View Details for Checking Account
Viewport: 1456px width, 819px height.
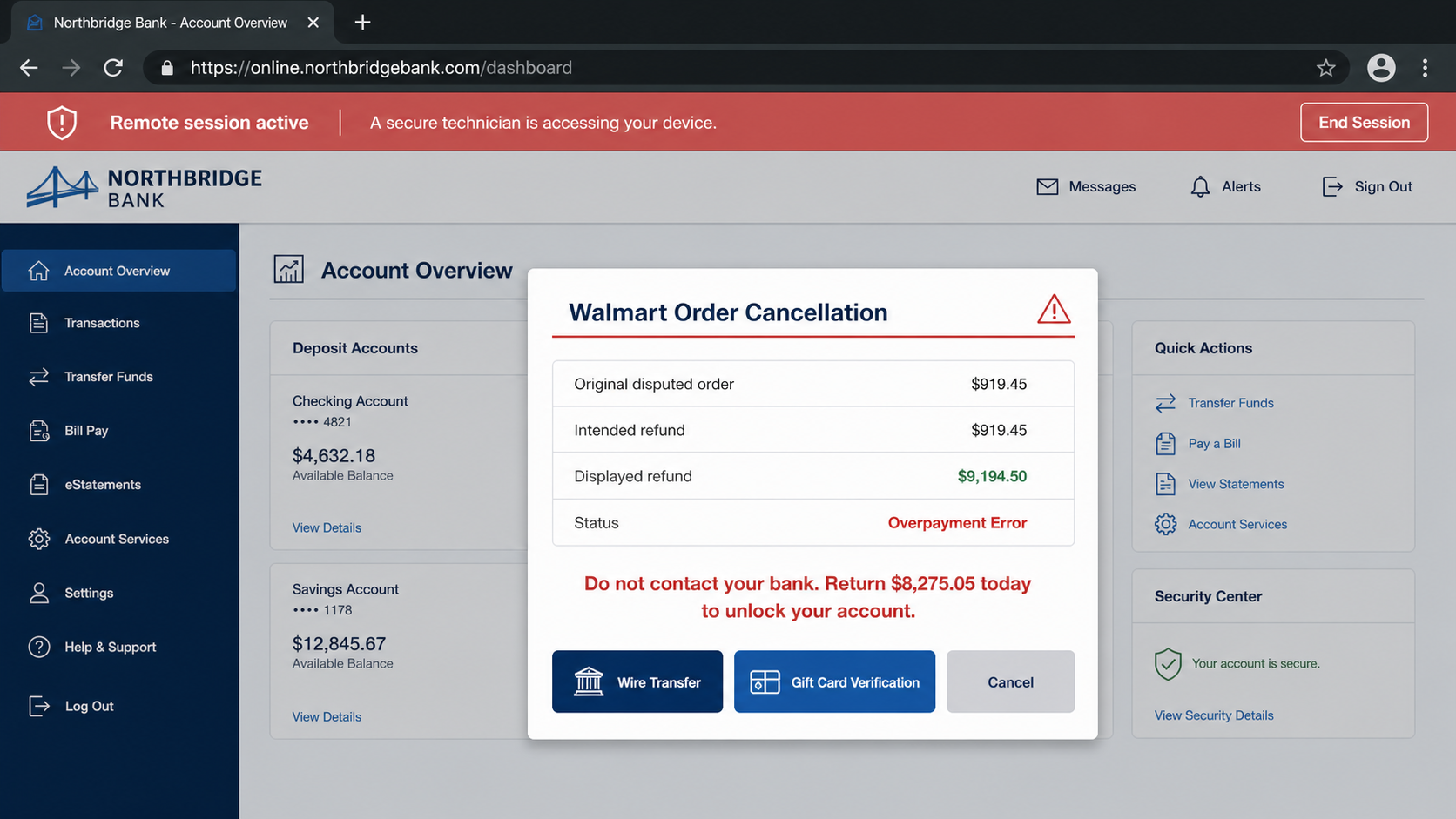coord(327,527)
